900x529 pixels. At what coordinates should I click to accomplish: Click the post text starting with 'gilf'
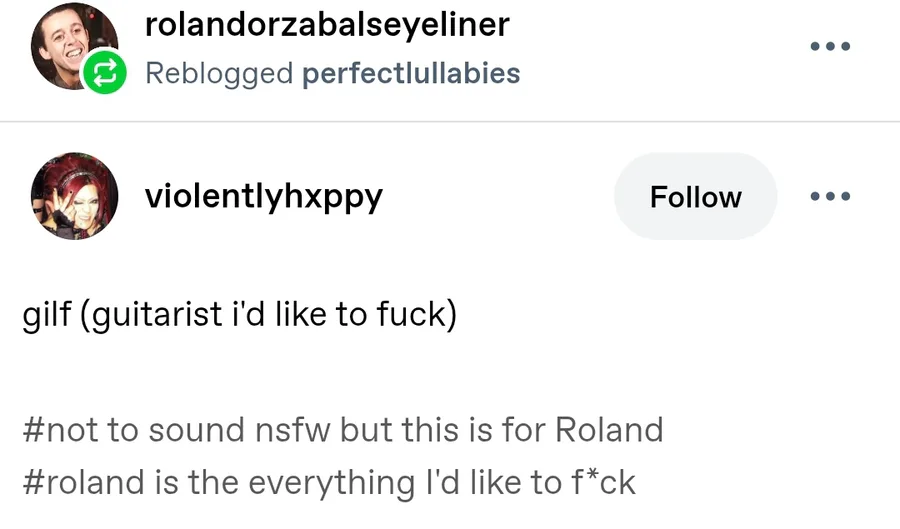(x=239, y=314)
